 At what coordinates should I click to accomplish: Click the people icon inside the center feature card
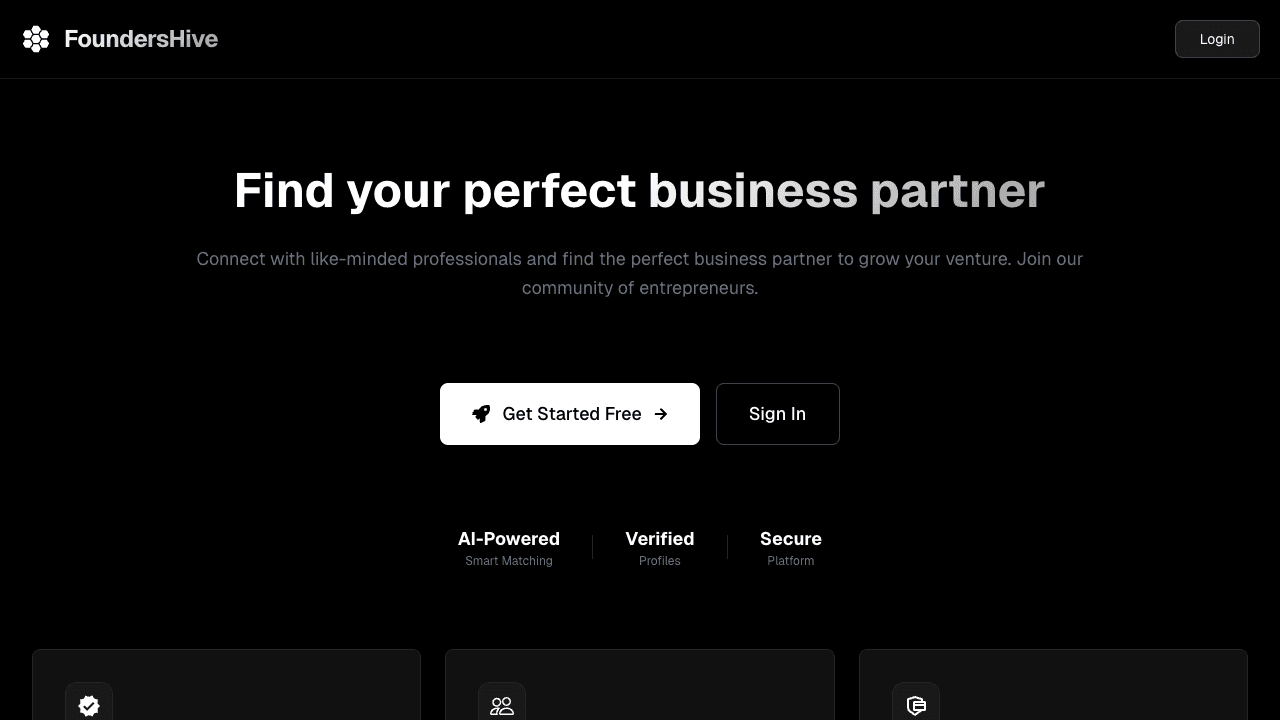pyautogui.click(x=502, y=705)
